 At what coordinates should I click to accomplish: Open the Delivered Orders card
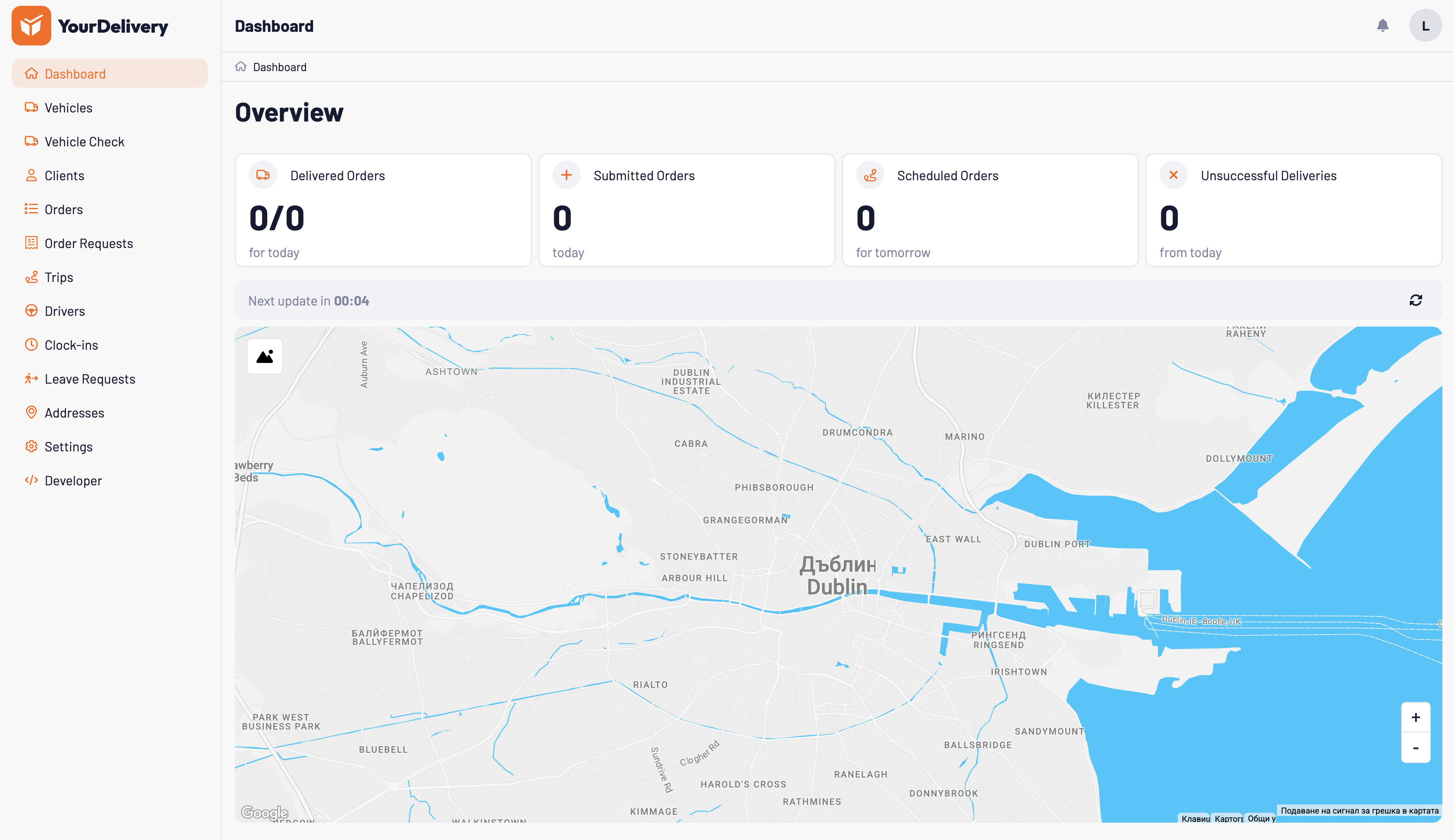(383, 210)
